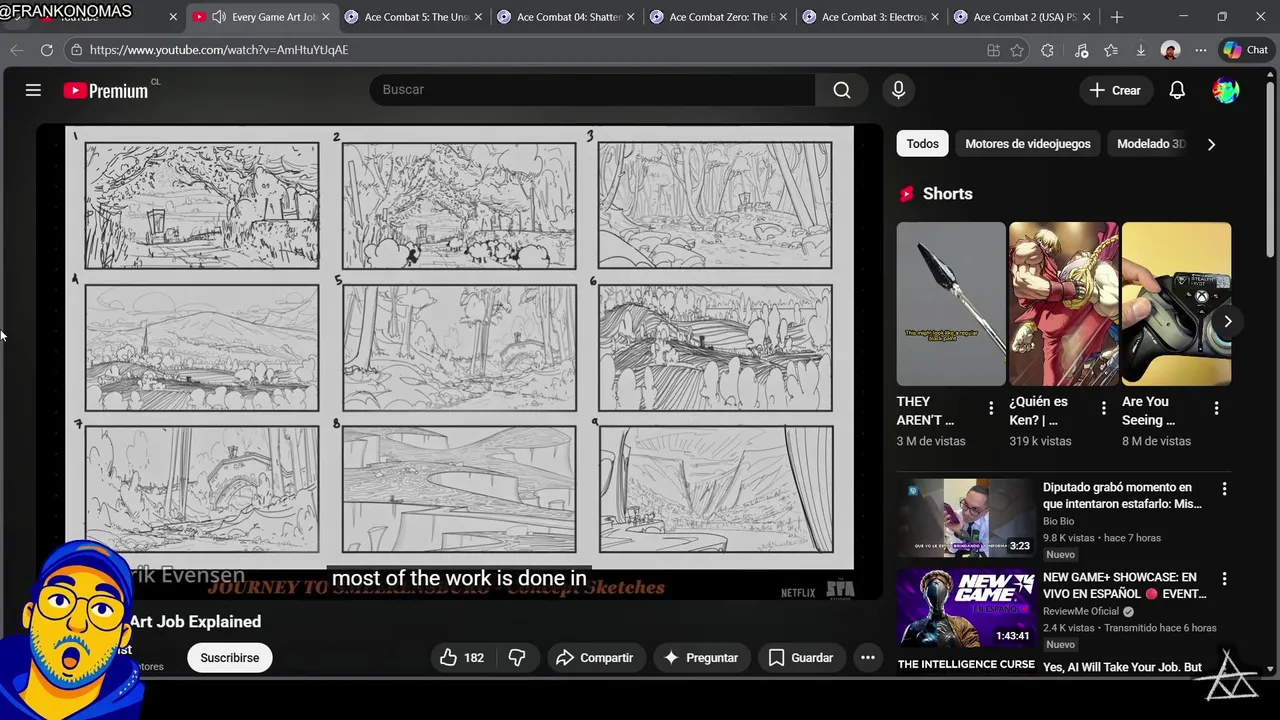Screen dimensions: 1280x720
Task: Open media control music icon
Action: click(x=1081, y=50)
